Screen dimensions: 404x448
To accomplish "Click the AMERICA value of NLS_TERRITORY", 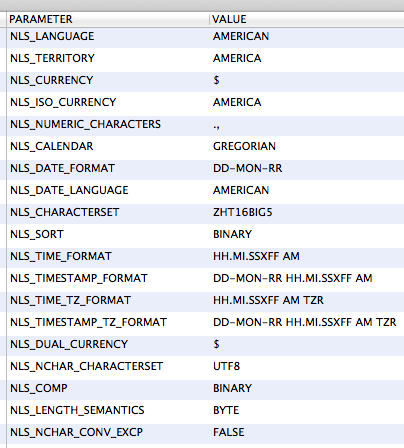I will tap(237, 58).
